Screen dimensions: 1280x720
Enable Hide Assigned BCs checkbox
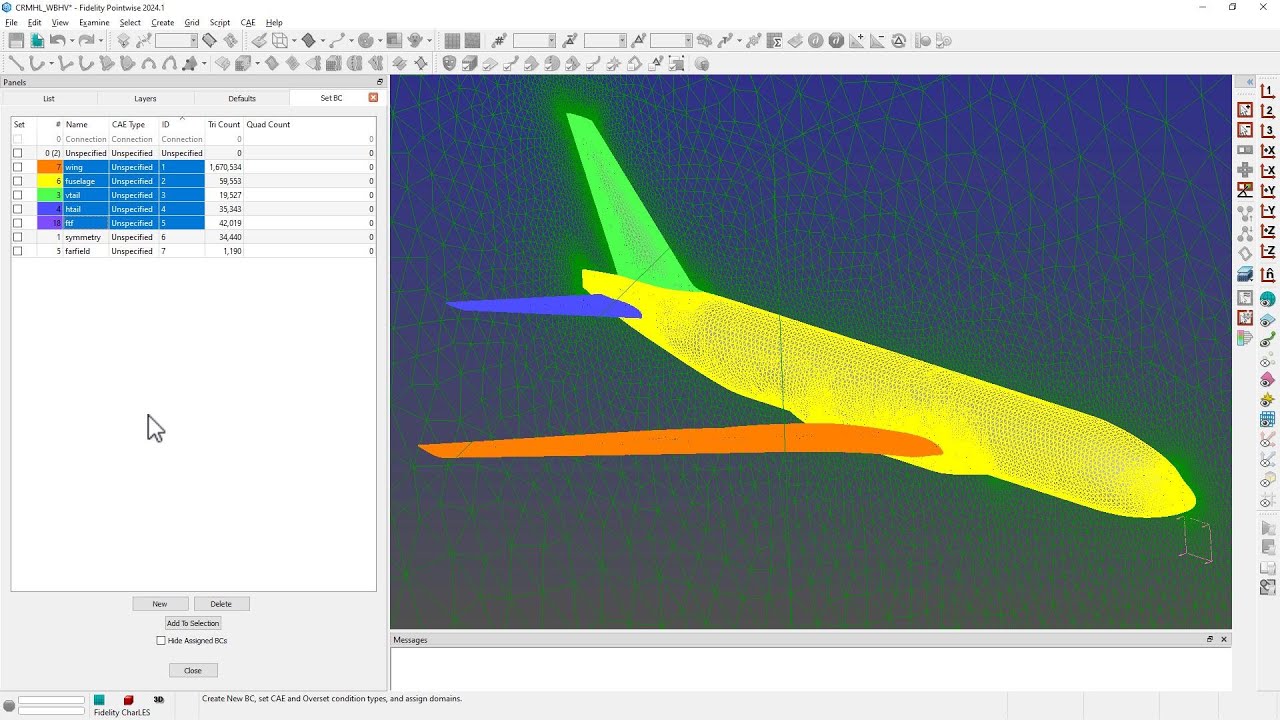click(161, 640)
